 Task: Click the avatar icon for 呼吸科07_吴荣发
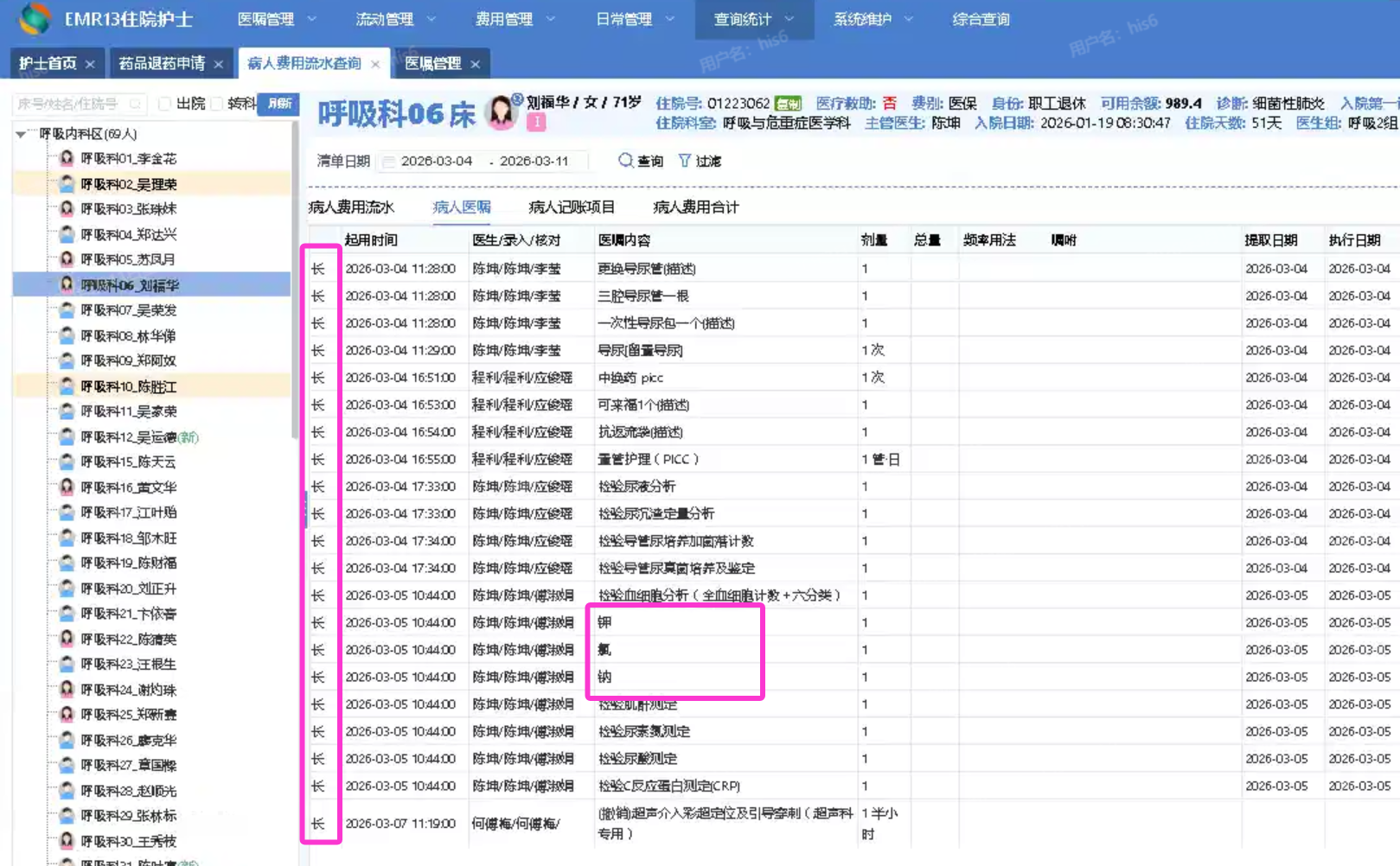(x=67, y=310)
